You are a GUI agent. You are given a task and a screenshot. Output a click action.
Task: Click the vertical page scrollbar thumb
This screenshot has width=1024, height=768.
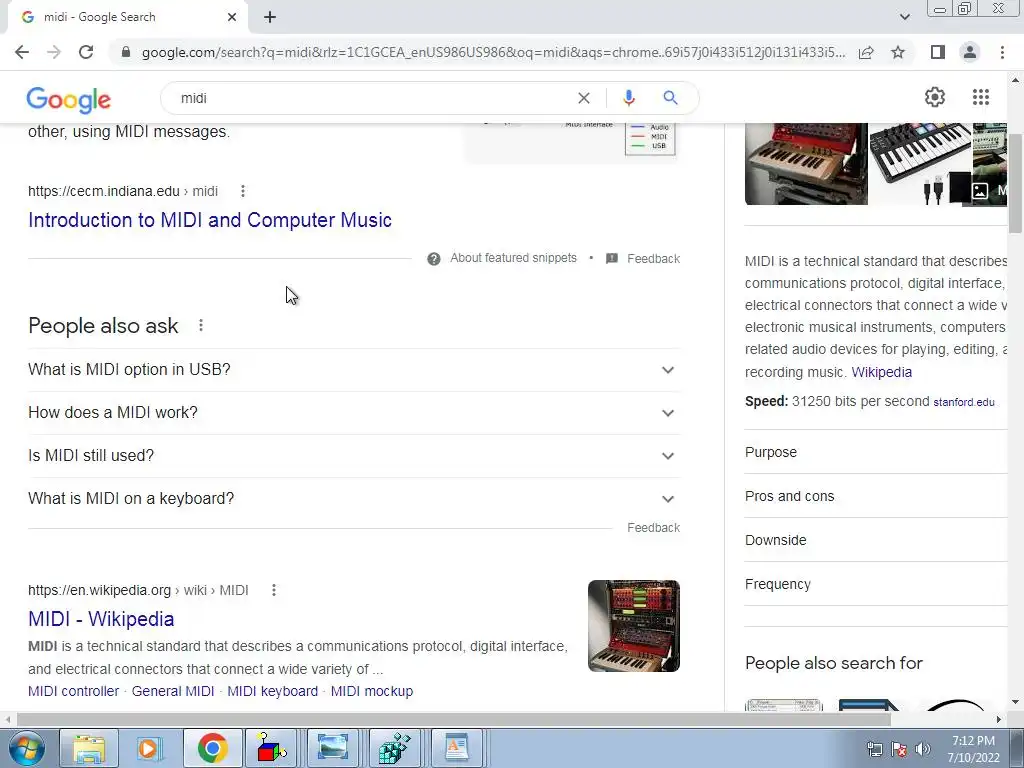click(x=1016, y=183)
